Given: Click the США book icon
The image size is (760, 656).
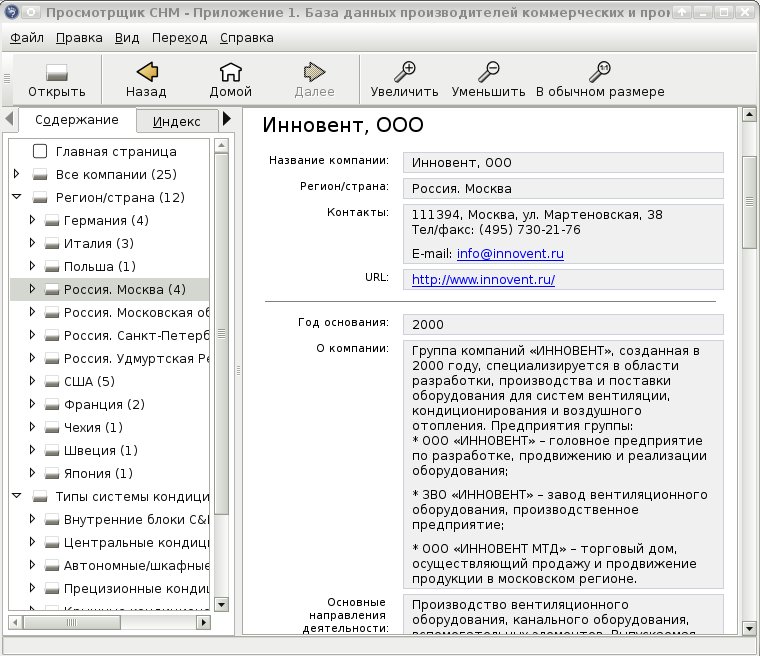Looking at the screenshot, I should pos(51,382).
